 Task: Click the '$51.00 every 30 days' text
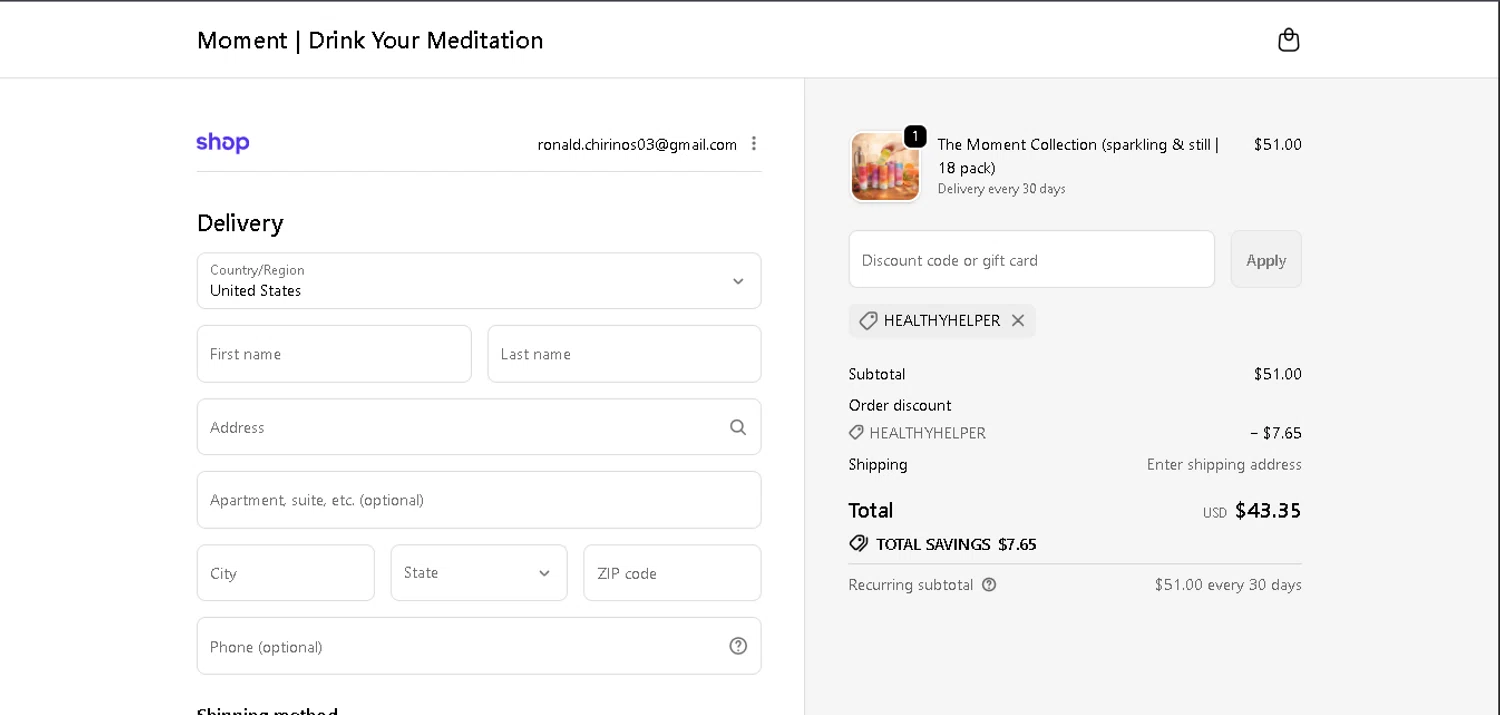(x=1228, y=585)
